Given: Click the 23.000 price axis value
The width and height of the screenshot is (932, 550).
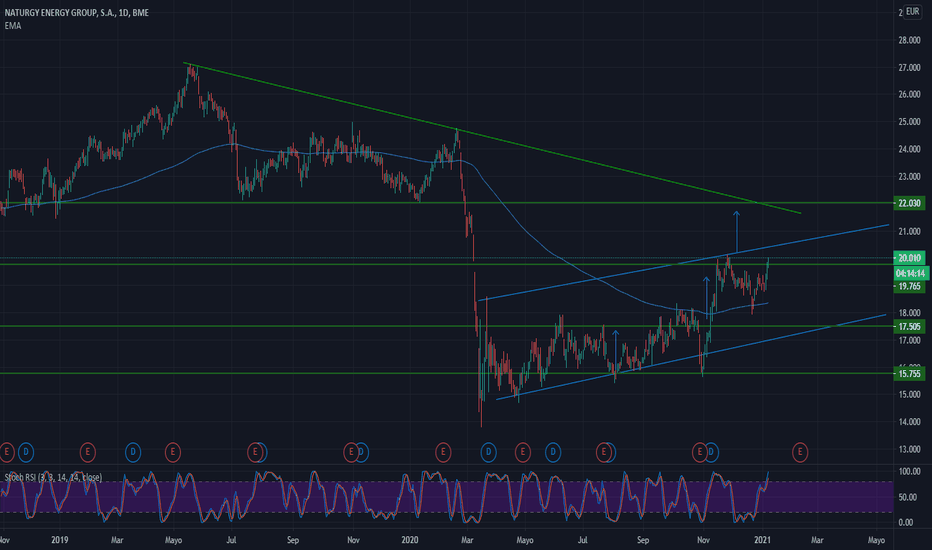Looking at the screenshot, I should coord(909,177).
